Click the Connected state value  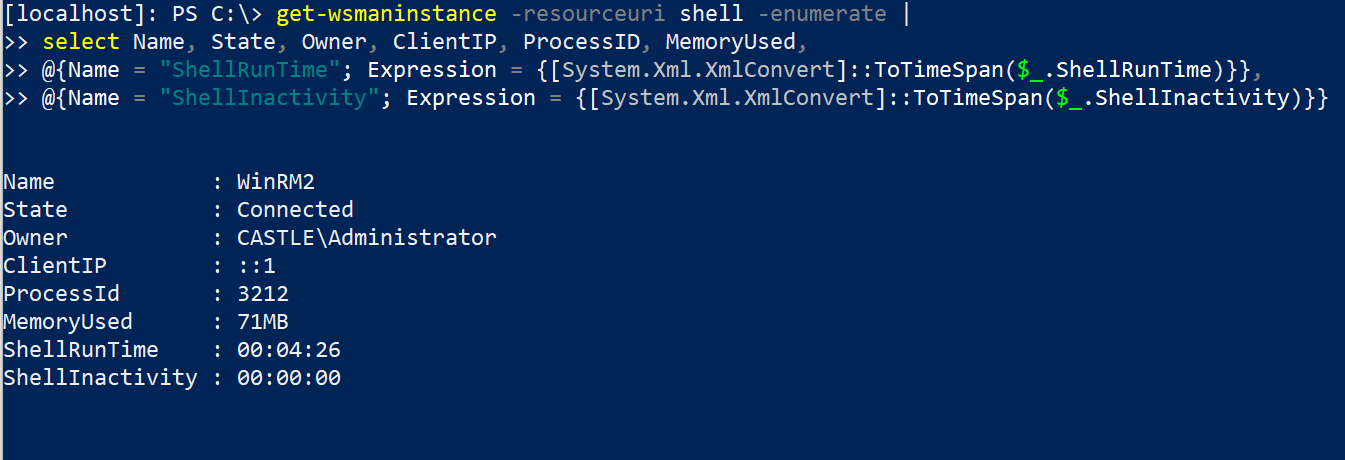click(295, 210)
